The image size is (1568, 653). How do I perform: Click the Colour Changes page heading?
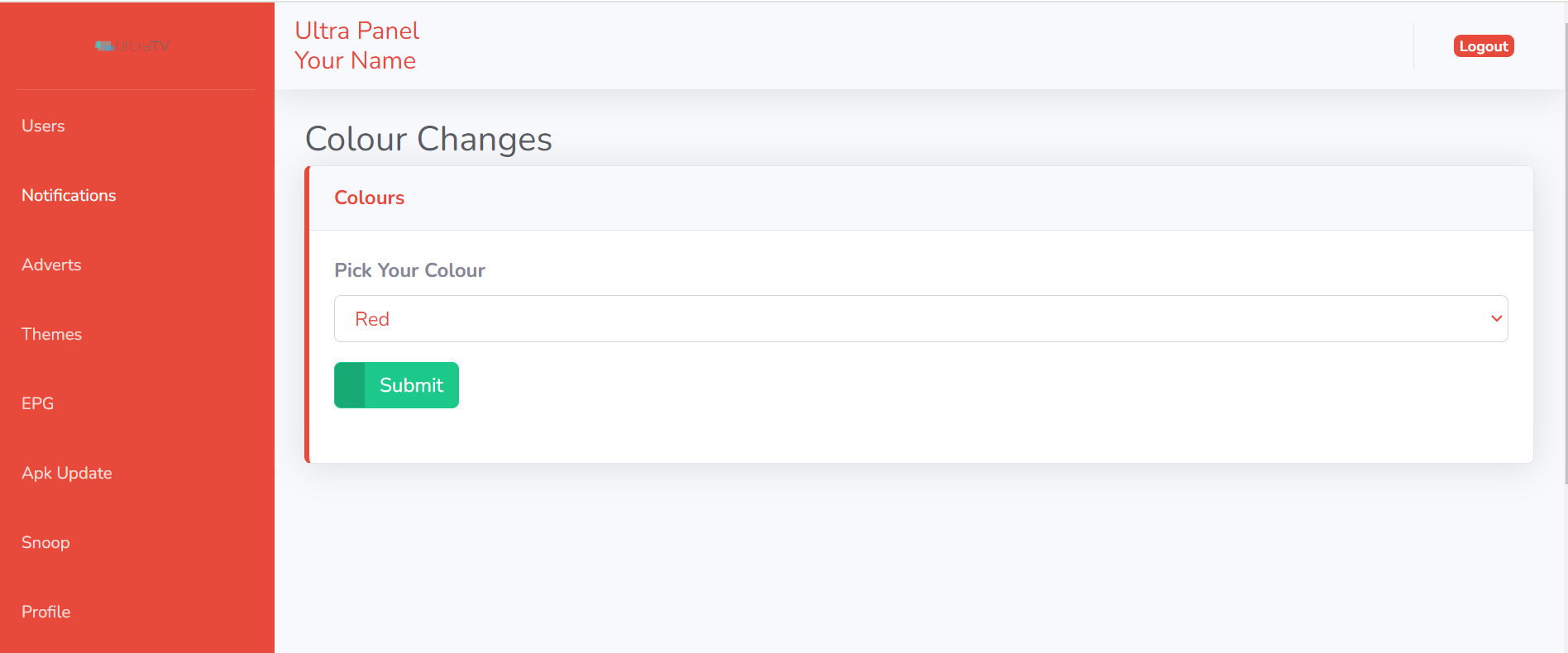coord(428,139)
